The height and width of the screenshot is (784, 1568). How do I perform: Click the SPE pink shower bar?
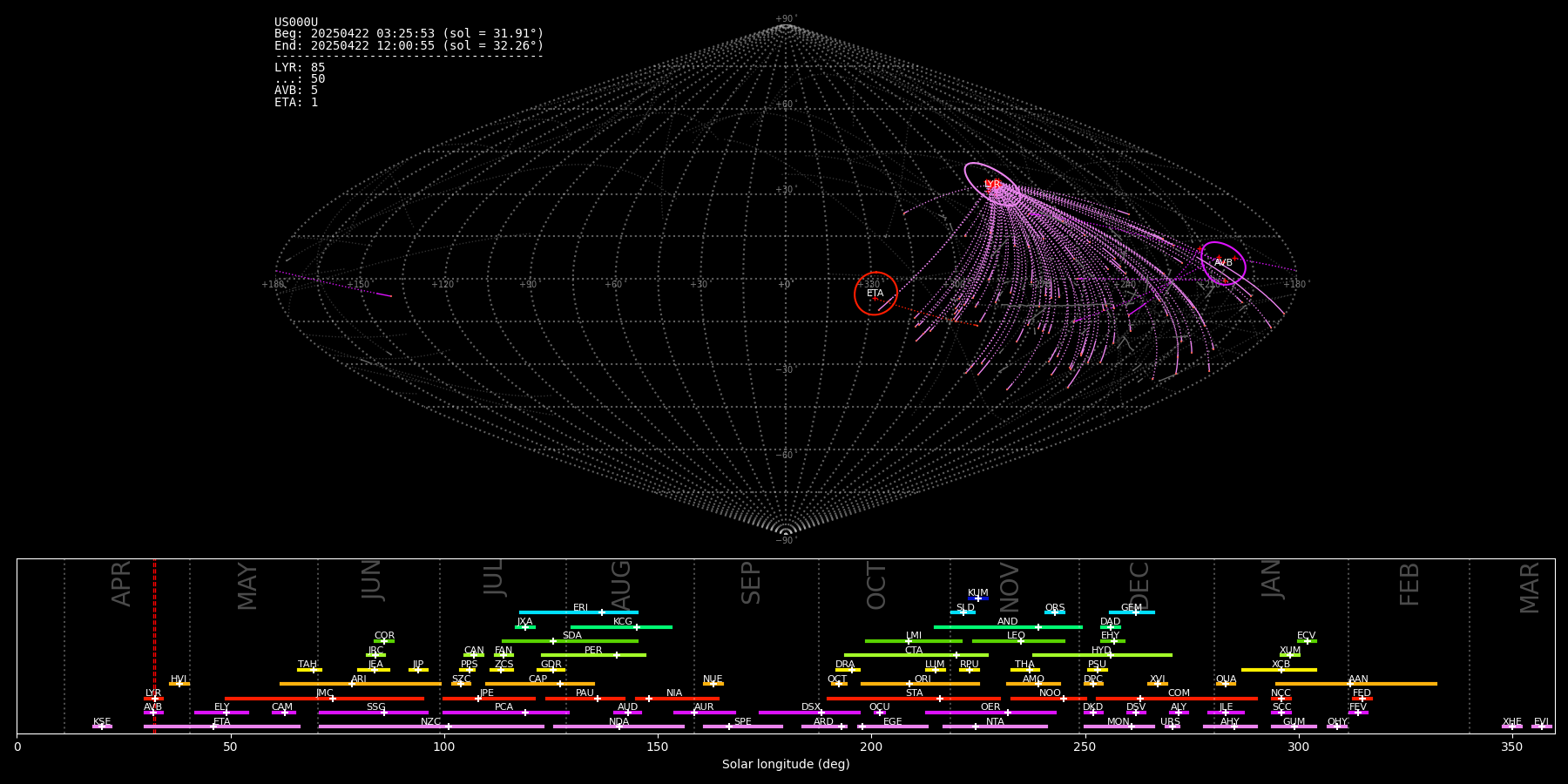[743, 727]
